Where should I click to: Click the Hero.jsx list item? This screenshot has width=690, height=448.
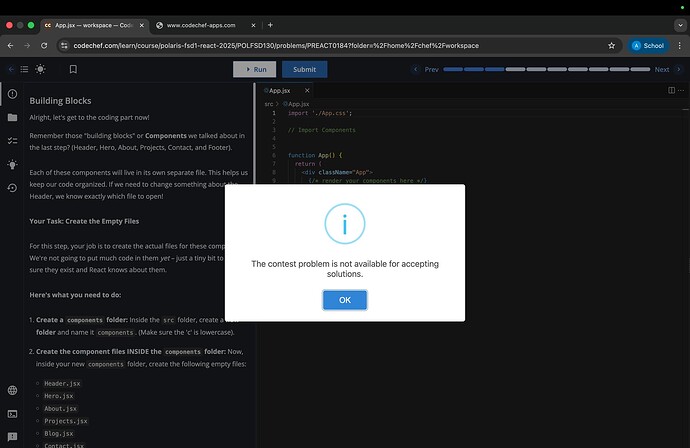[x=59, y=396]
